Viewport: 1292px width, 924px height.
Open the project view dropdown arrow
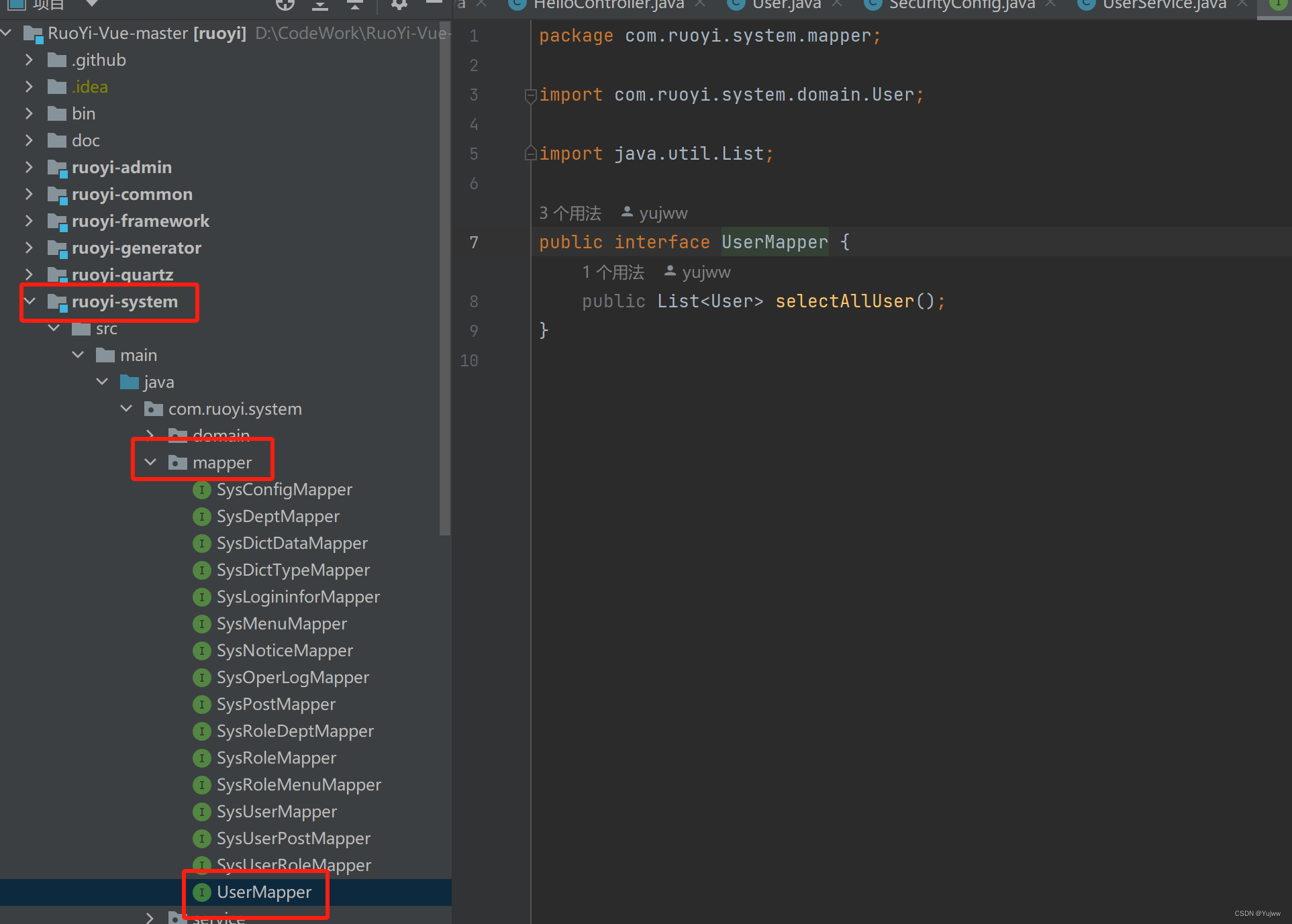coord(92,4)
